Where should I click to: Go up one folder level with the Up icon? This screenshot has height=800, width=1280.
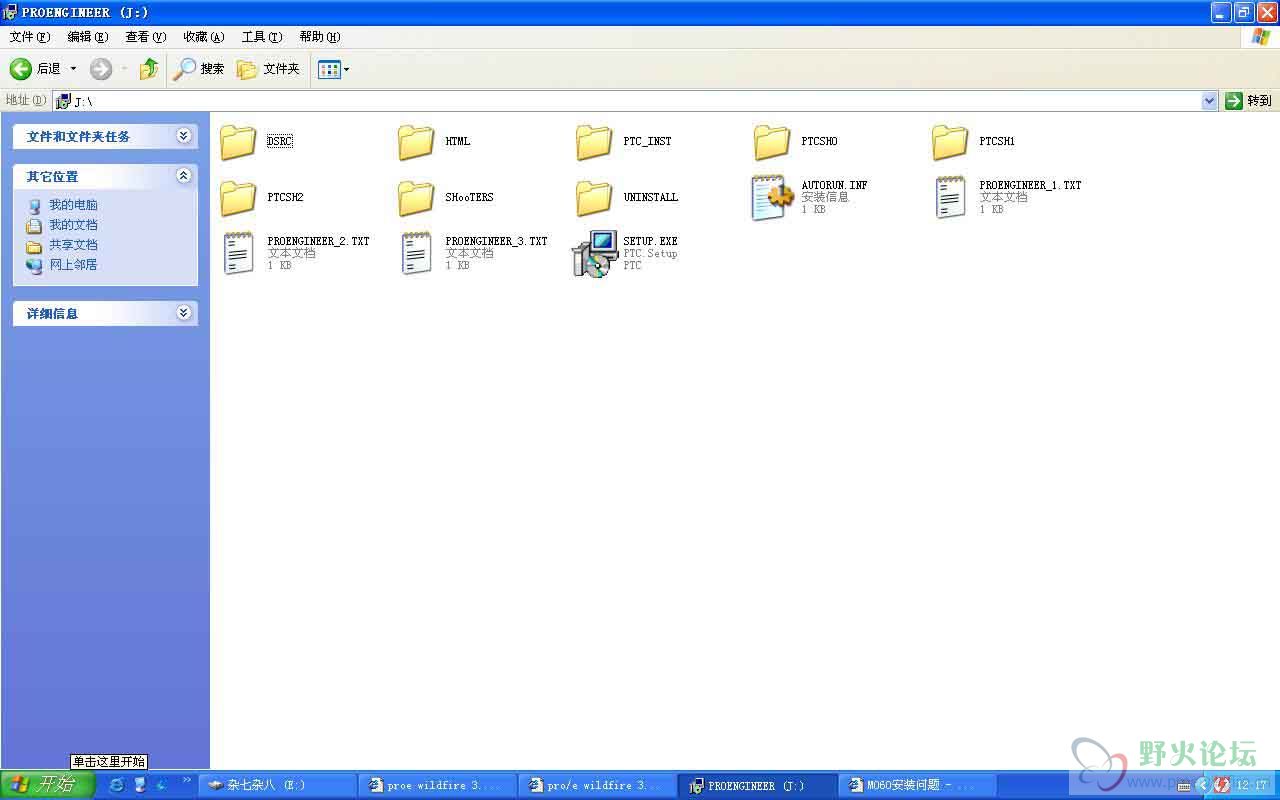148,69
